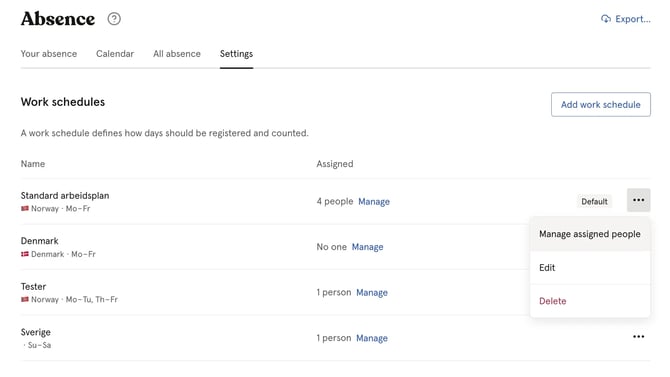Click the Denmark schedule name

coord(39,241)
